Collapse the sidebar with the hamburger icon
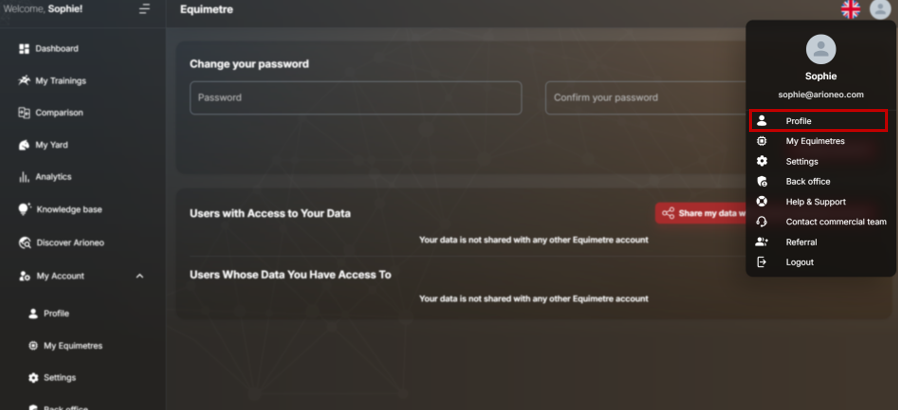898x410 pixels. [144, 9]
